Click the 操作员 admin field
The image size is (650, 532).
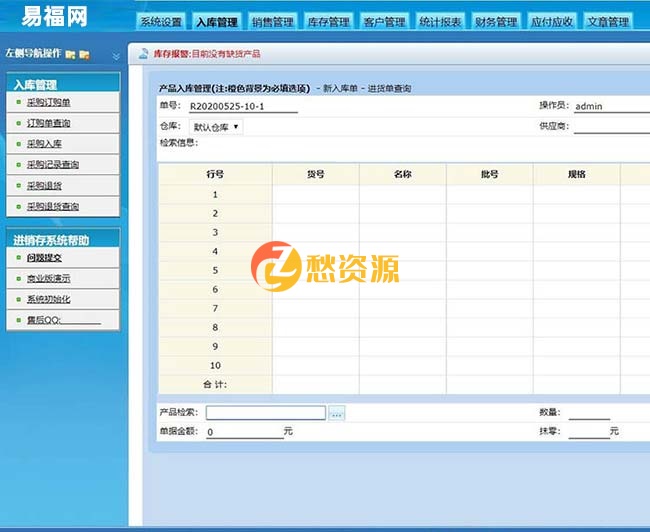[612, 106]
